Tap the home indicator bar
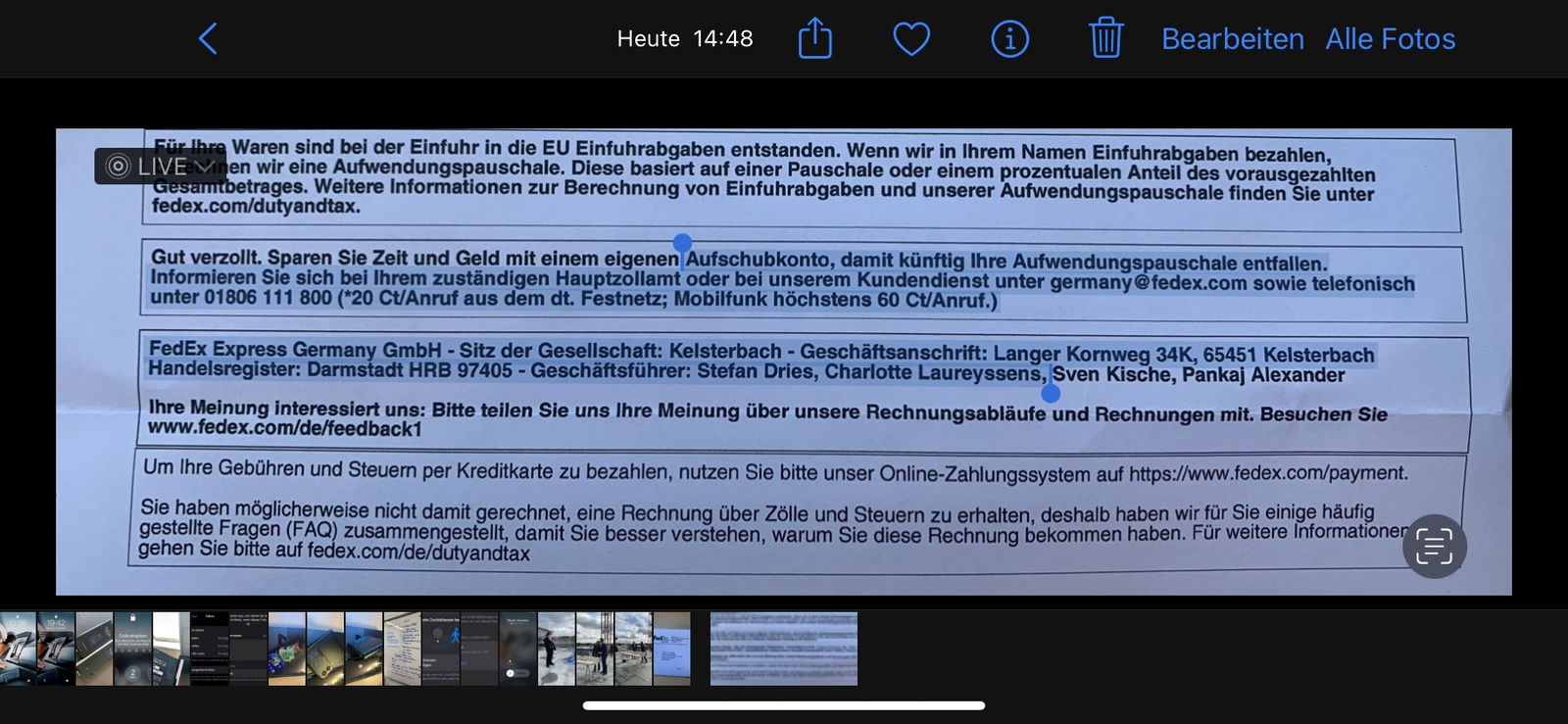The width and height of the screenshot is (1568, 724). click(x=783, y=705)
